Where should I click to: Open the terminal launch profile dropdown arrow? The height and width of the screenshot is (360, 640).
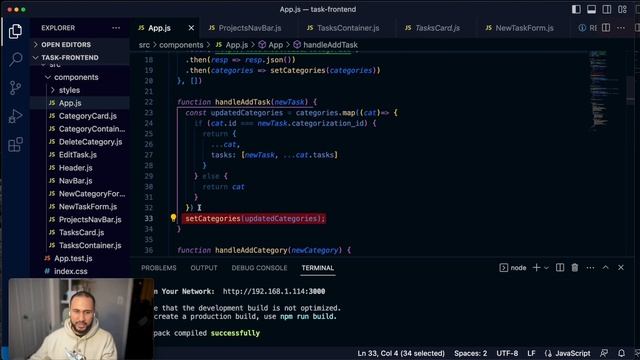pos(547,268)
